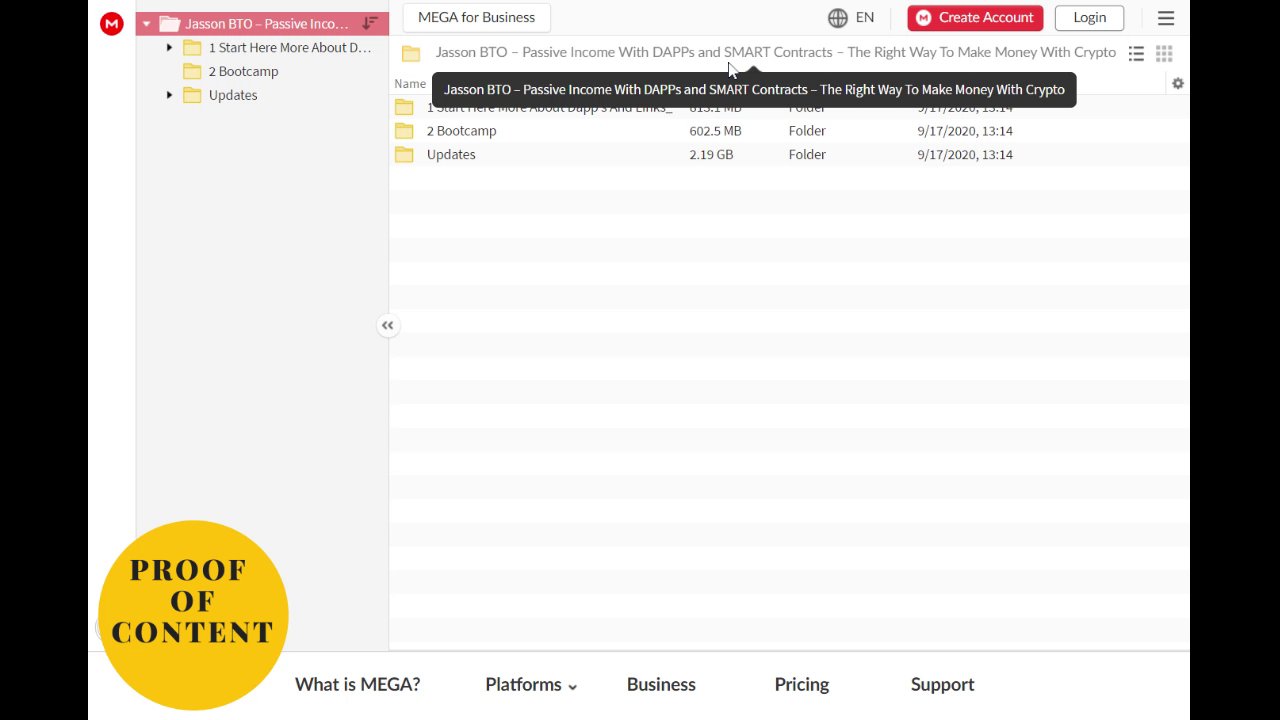
Task: Sort by the Name column header
Action: (410, 84)
